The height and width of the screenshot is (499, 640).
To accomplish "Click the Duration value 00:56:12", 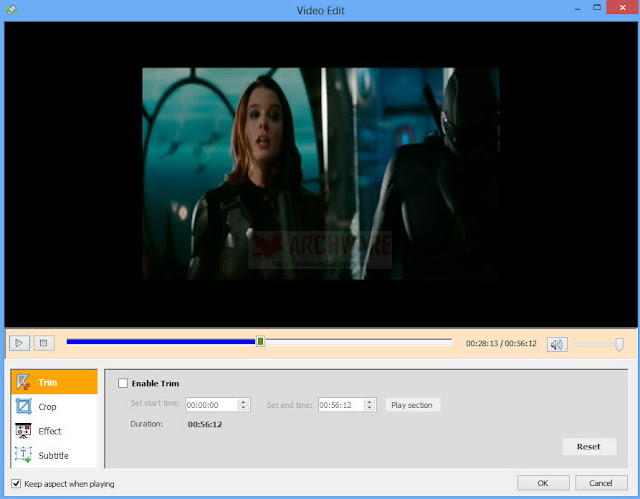I will pos(205,424).
